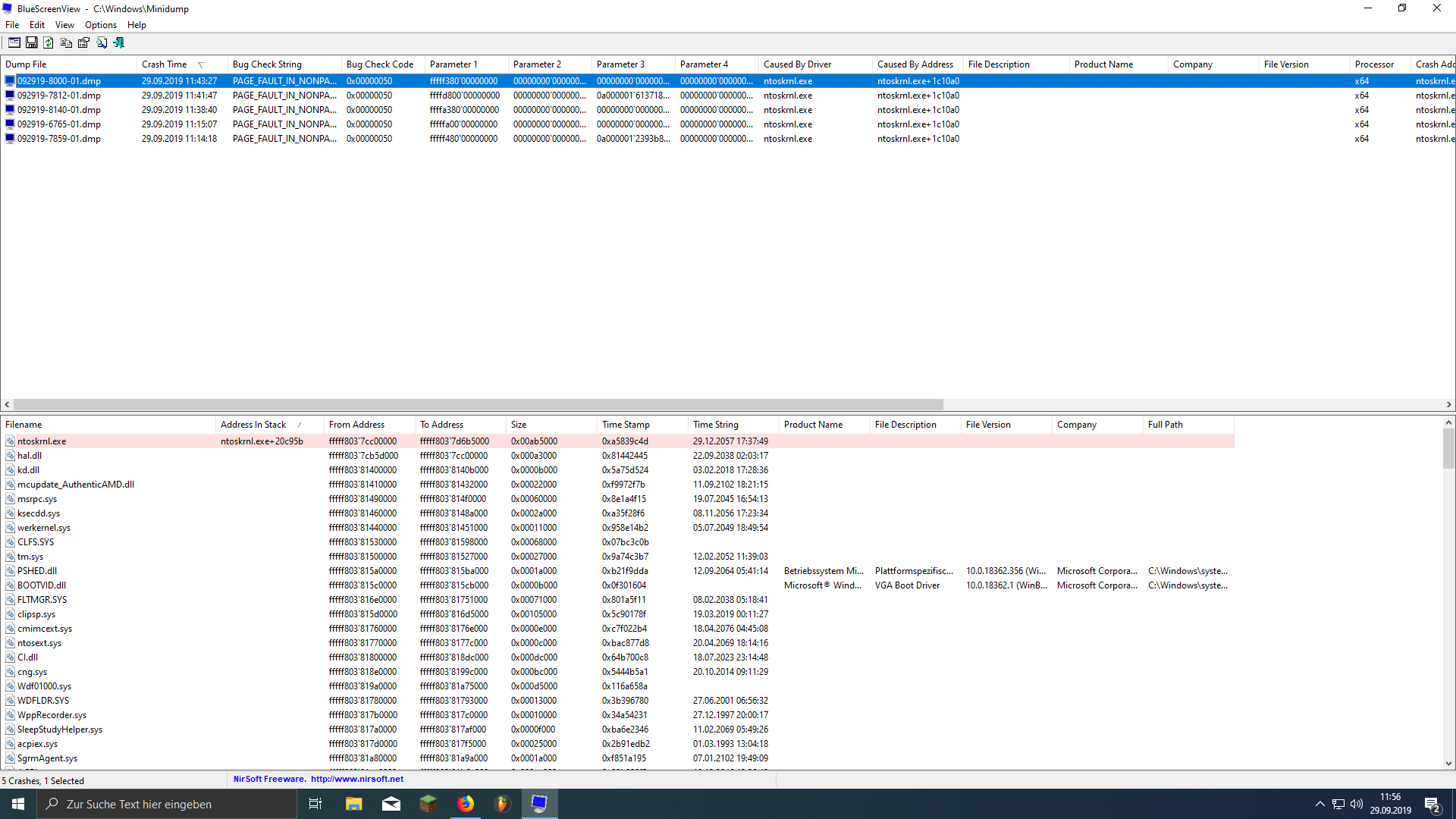Click the Save Selected Items floppy icon
Viewport: 1456px width, 819px height.
point(32,43)
